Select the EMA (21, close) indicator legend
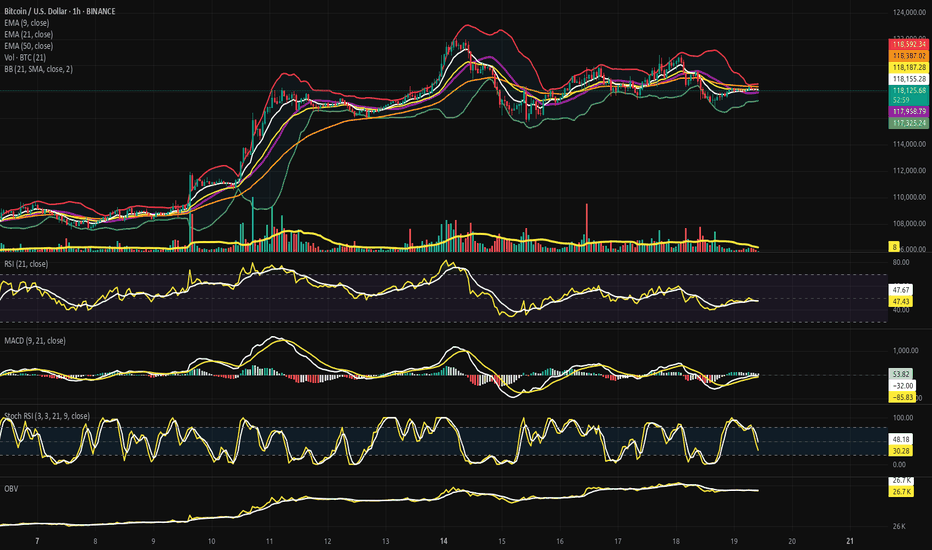Image resolution: width=932 pixels, height=550 pixels. point(29,34)
